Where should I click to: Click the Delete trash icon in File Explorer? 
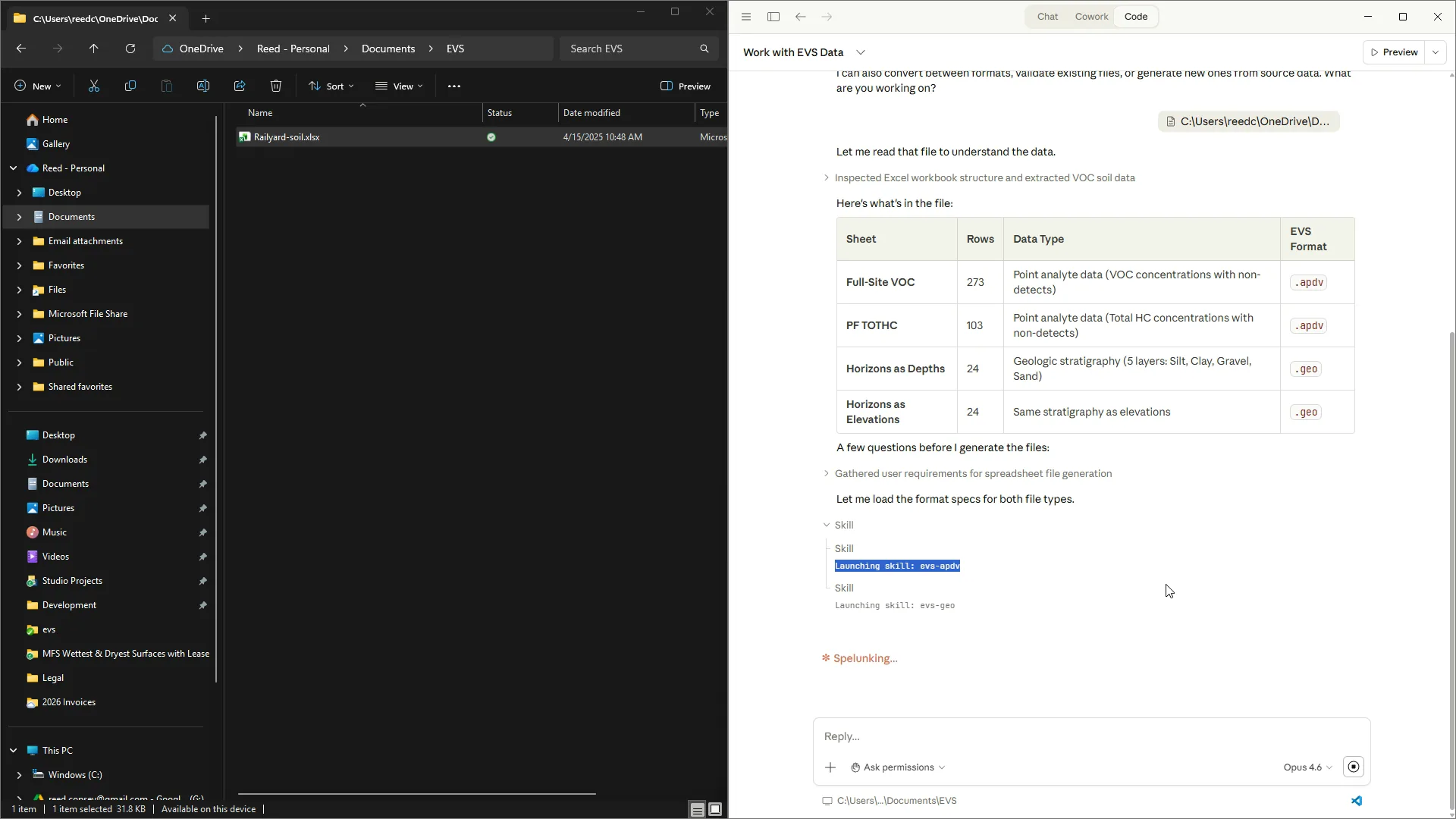click(x=276, y=86)
